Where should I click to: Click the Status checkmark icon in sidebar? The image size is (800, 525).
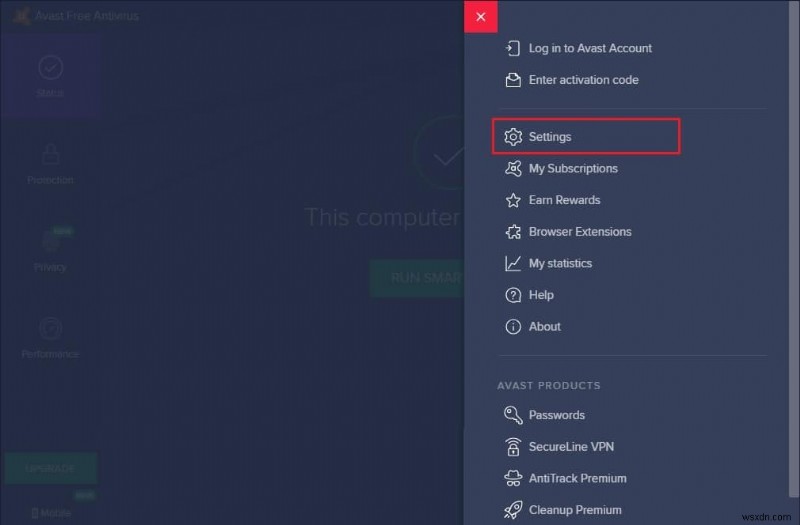coord(51,67)
